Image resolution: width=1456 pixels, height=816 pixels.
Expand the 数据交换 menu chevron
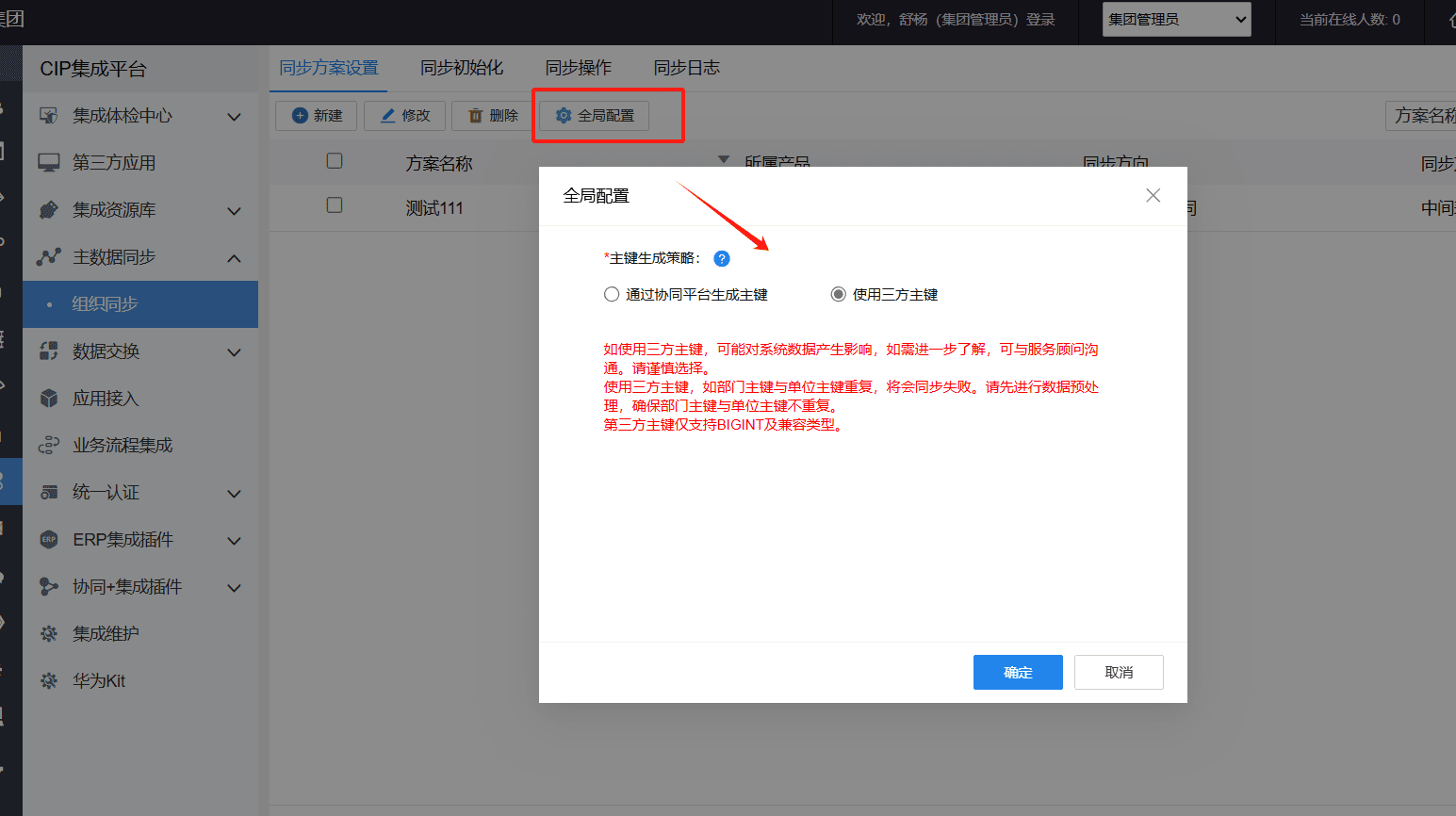pyautogui.click(x=235, y=352)
